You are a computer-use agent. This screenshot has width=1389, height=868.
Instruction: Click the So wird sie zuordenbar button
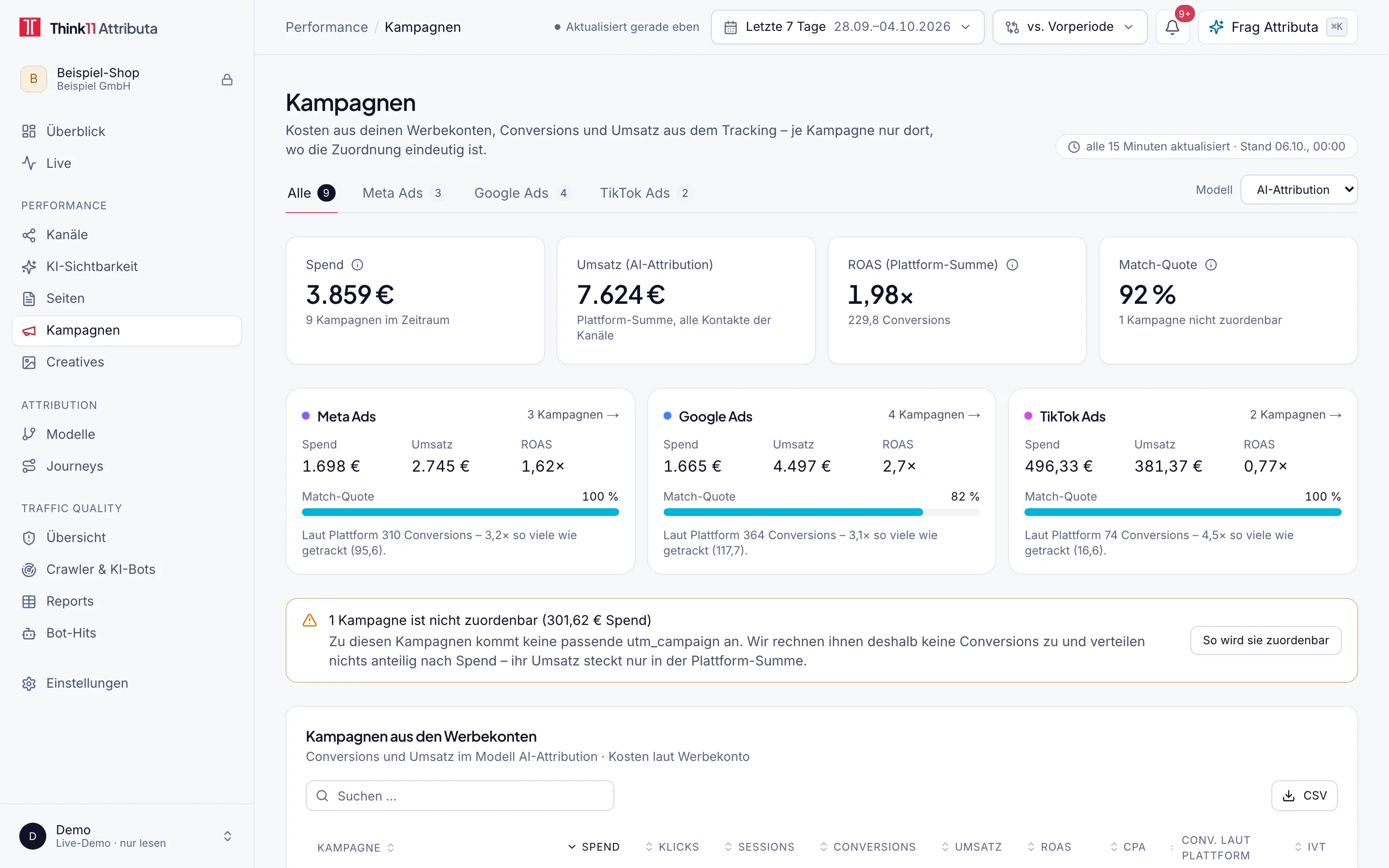tap(1266, 640)
